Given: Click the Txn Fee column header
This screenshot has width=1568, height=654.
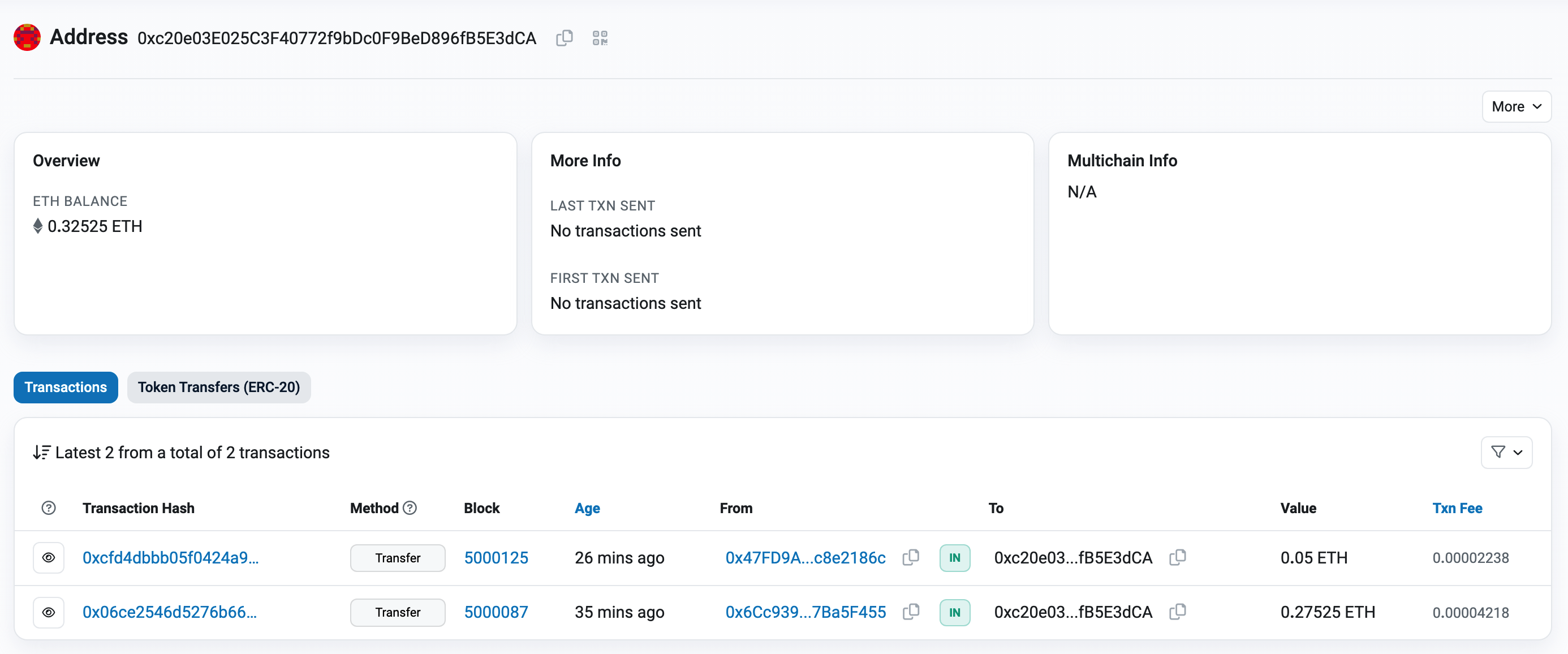Looking at the screenshot, I should [1457, 508].
